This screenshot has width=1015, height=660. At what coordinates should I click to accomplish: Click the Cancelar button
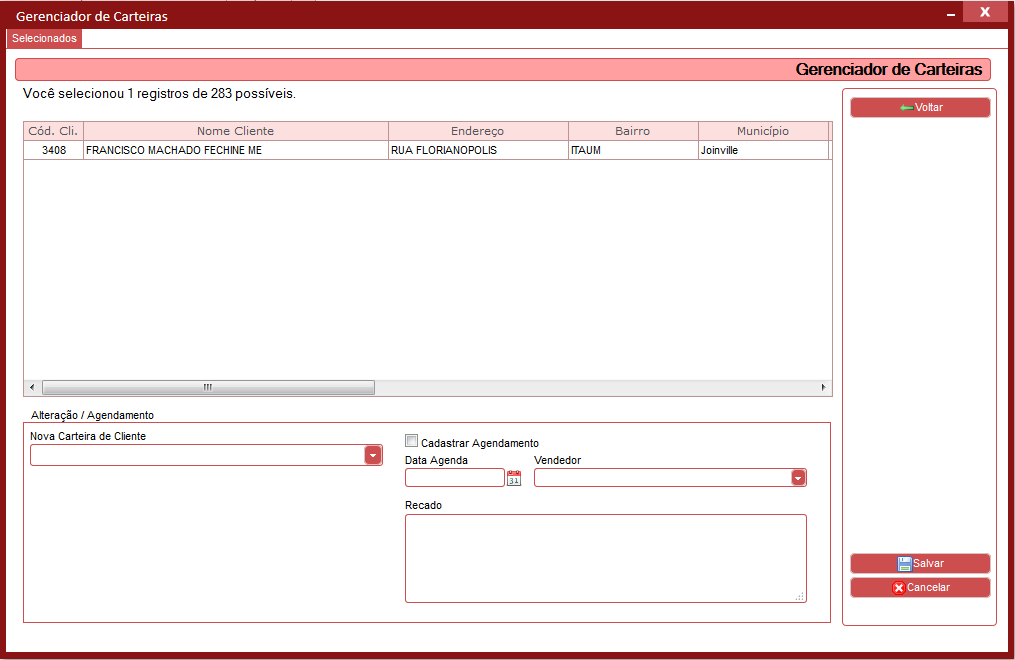point(920,588)
